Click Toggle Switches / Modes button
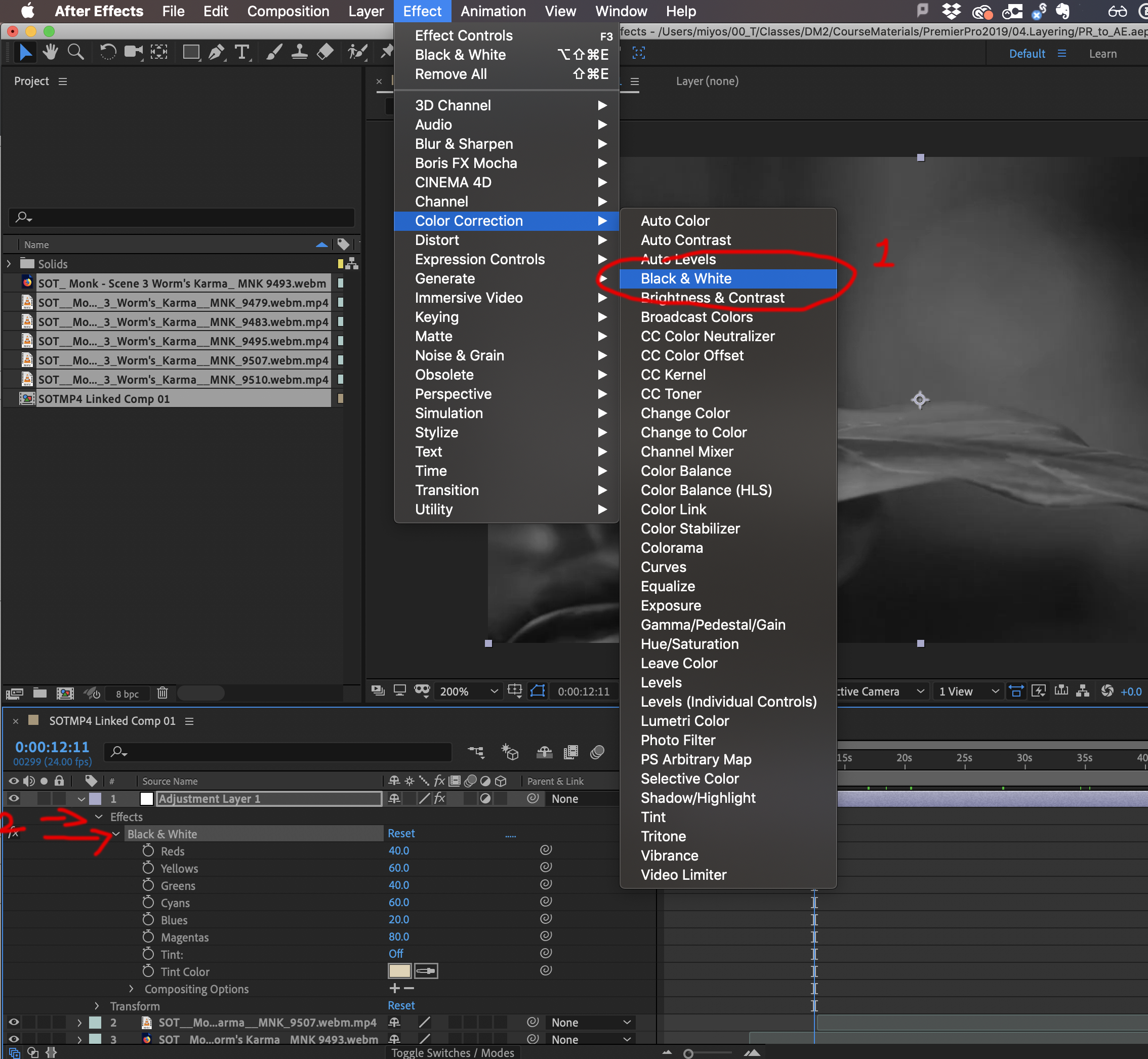Screen dimensions: 1148x1059 [x=453, y=1052]
